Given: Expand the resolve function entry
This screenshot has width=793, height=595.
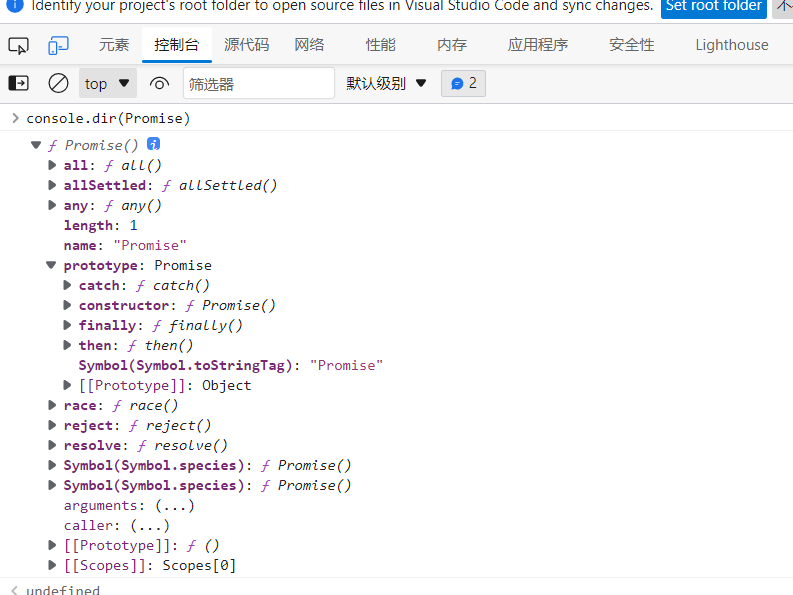Looking at the screenshot, I should click(x=52, y=445).
